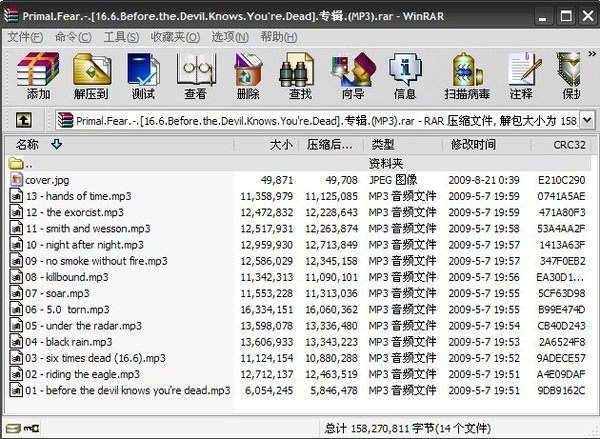Viewport: 600px width, 439px height.
Task: Select 10 - night after night.mp3 icon
Action: point(16,245)
